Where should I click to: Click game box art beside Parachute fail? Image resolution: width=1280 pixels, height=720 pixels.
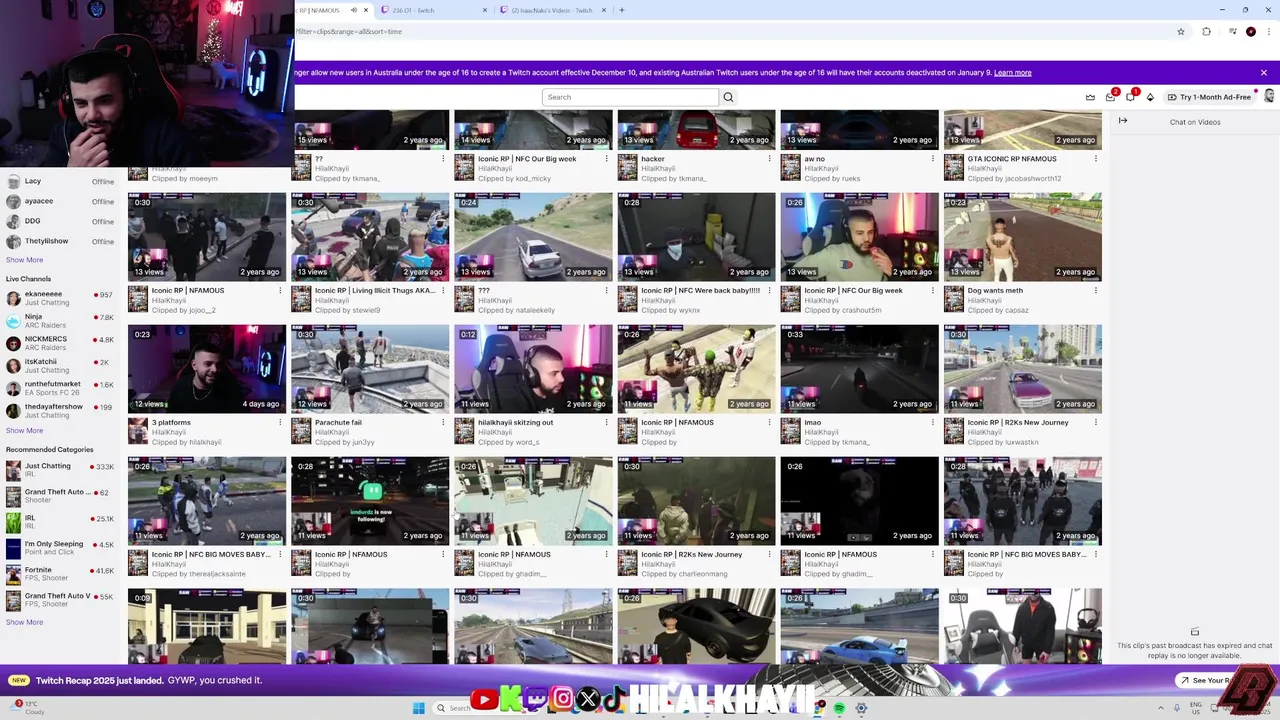(301, 431)
